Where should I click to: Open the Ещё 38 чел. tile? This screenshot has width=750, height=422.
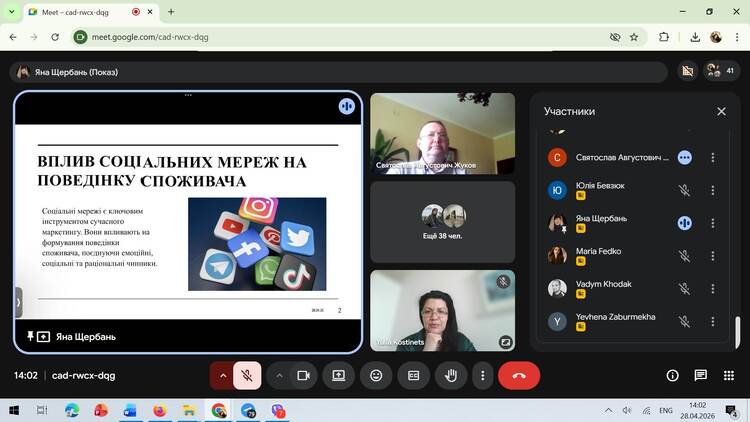[x=442, y=222]
